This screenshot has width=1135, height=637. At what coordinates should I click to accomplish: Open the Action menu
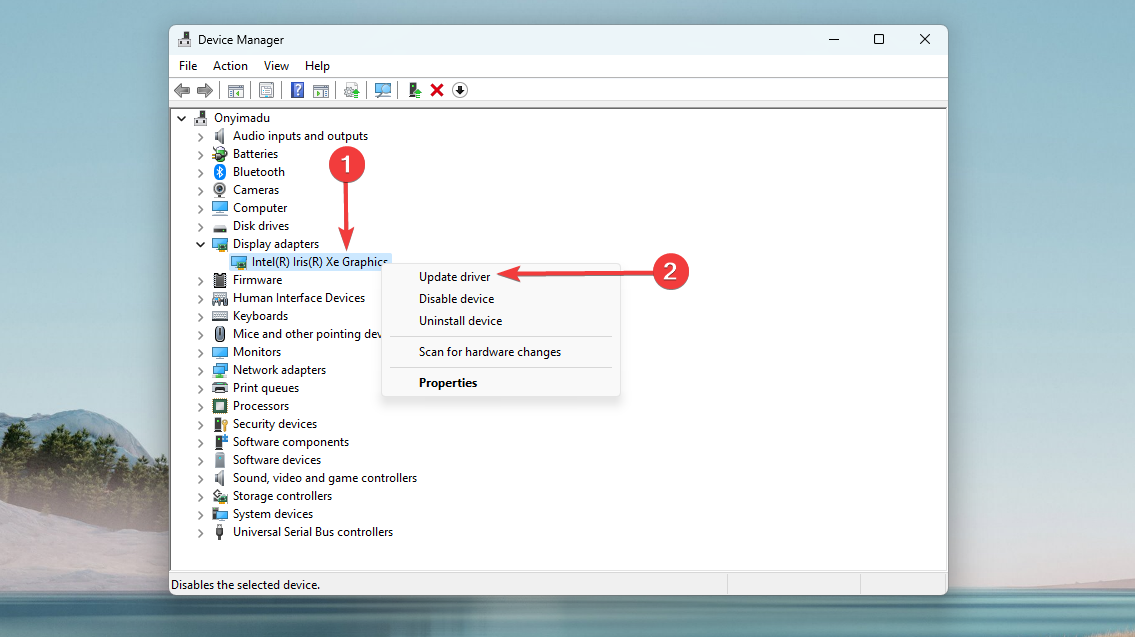pyautogui.click(x=230, y=66)
